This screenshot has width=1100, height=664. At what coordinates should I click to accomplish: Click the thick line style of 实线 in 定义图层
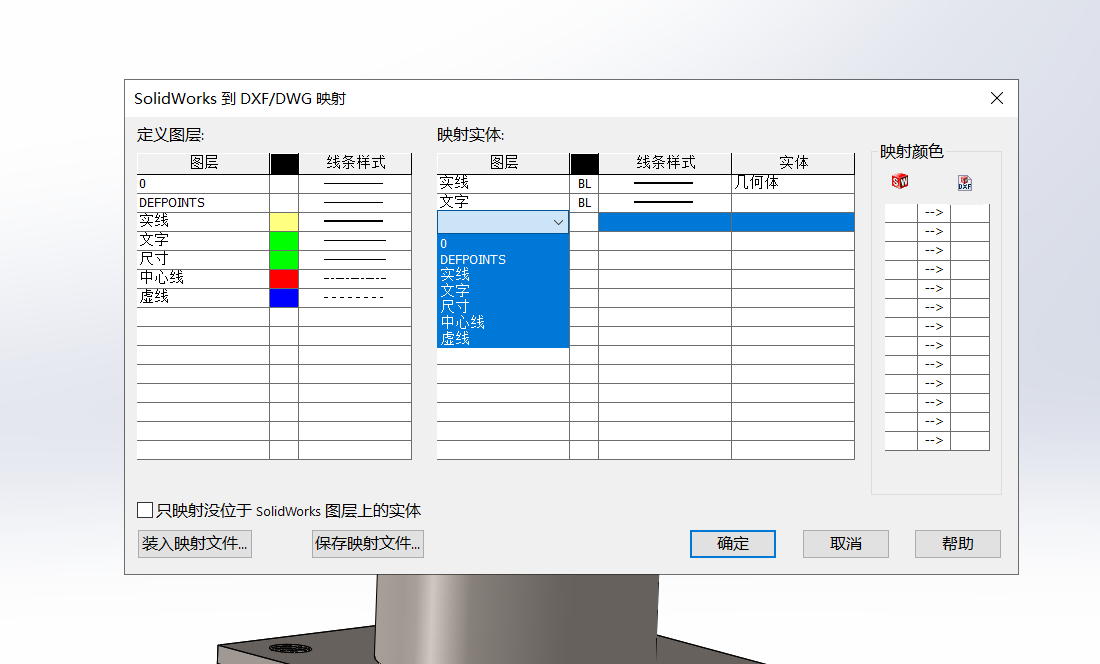pos(355,222)
